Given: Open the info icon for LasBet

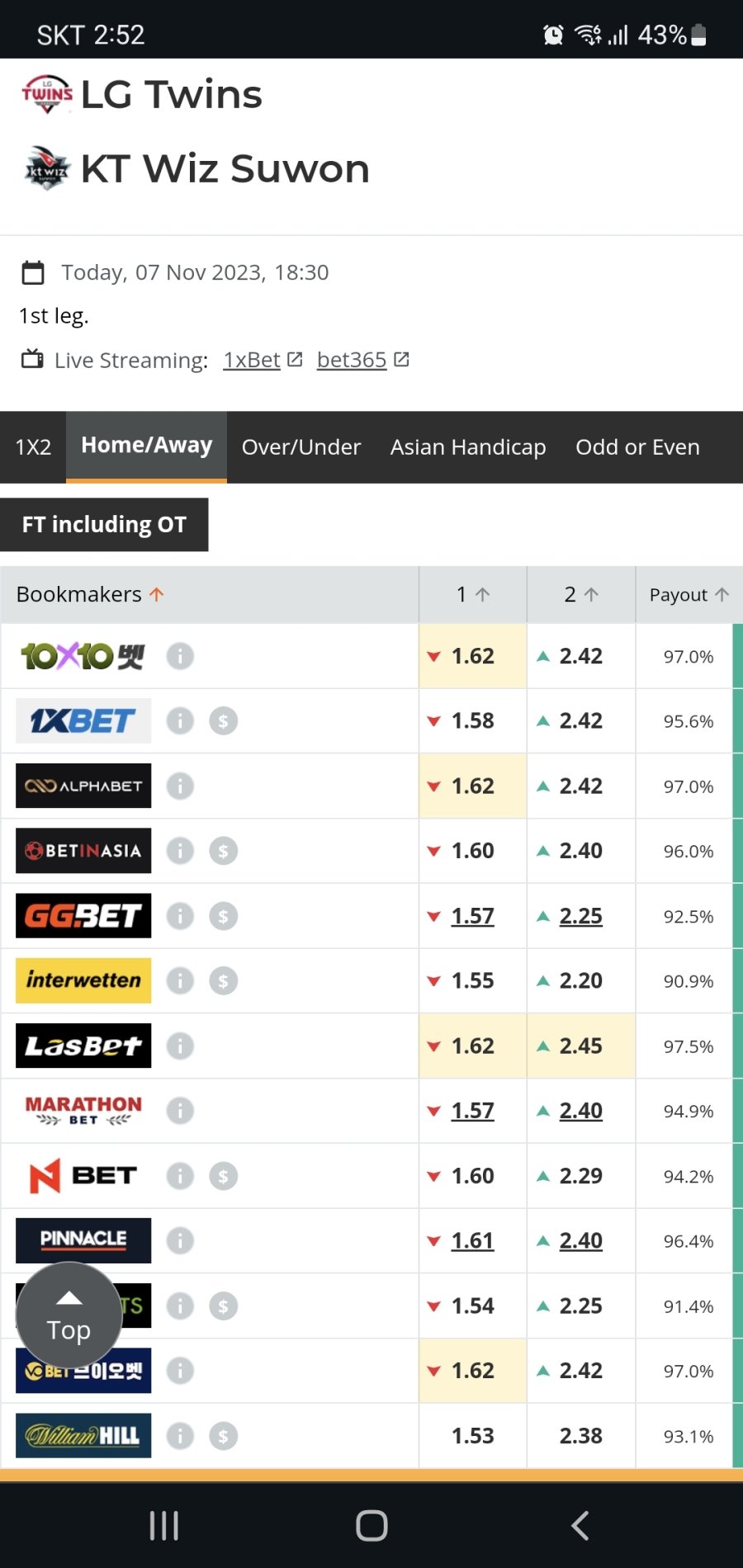Looking at the screenshot, I should click(x=180, y=1046).
